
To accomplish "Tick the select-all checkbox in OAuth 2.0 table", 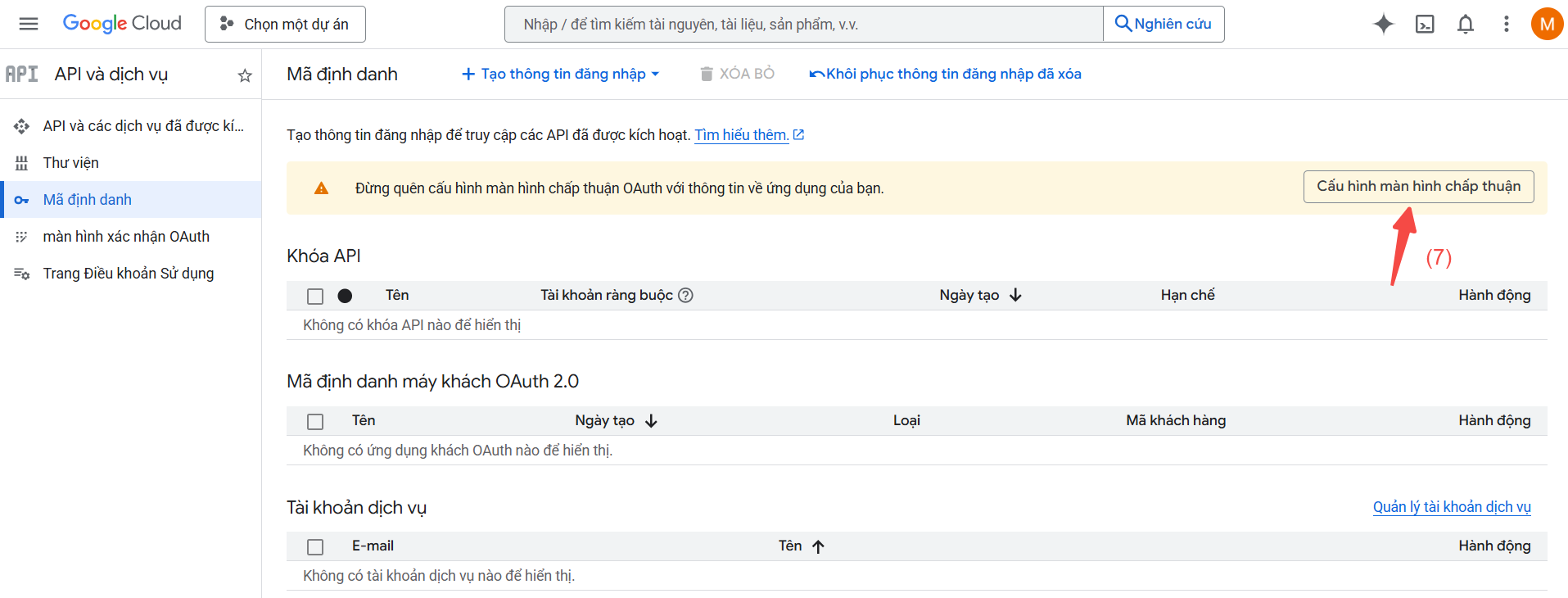I will (315, 421).
